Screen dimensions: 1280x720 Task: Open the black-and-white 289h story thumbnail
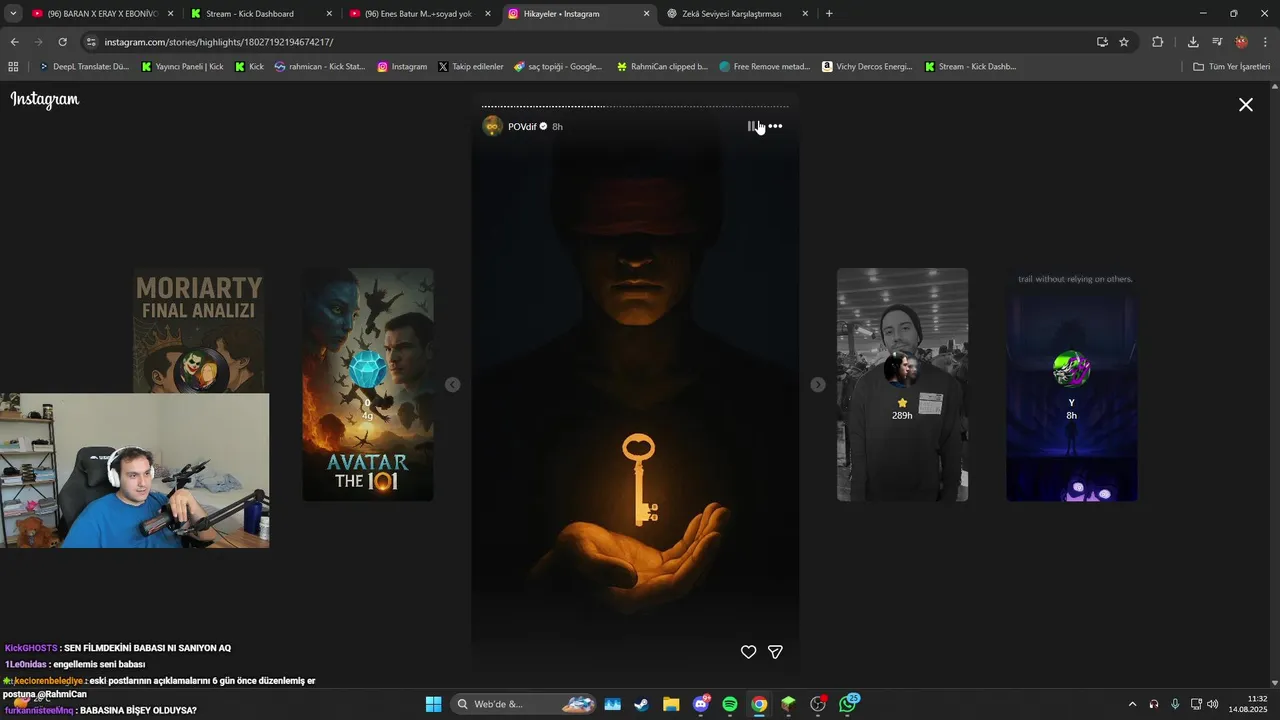(902, 384)
